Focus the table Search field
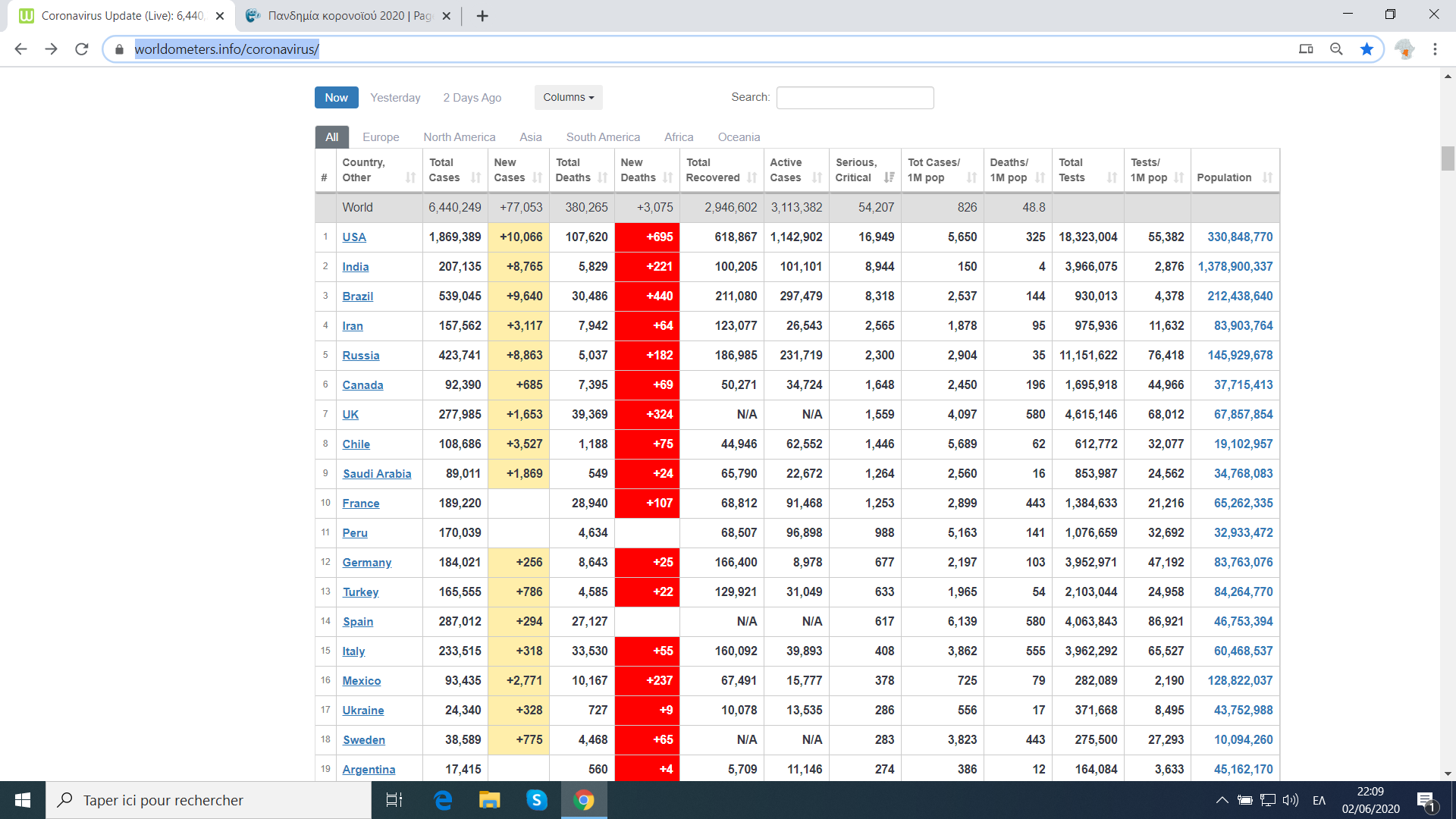This screenshot has height=819, width=1456. pos(855,98)
